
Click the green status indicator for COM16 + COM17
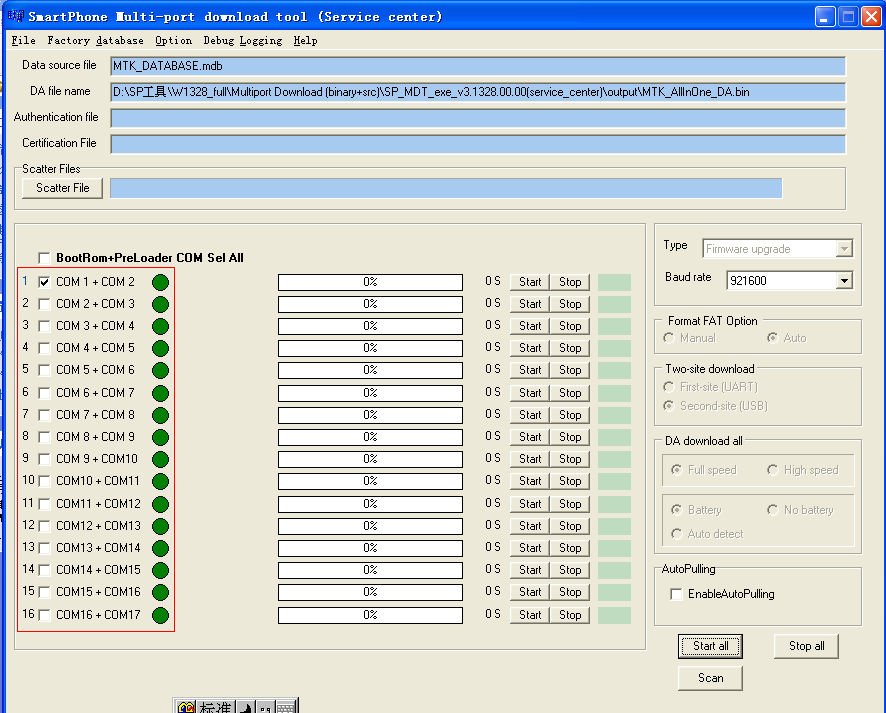(160, 615)
